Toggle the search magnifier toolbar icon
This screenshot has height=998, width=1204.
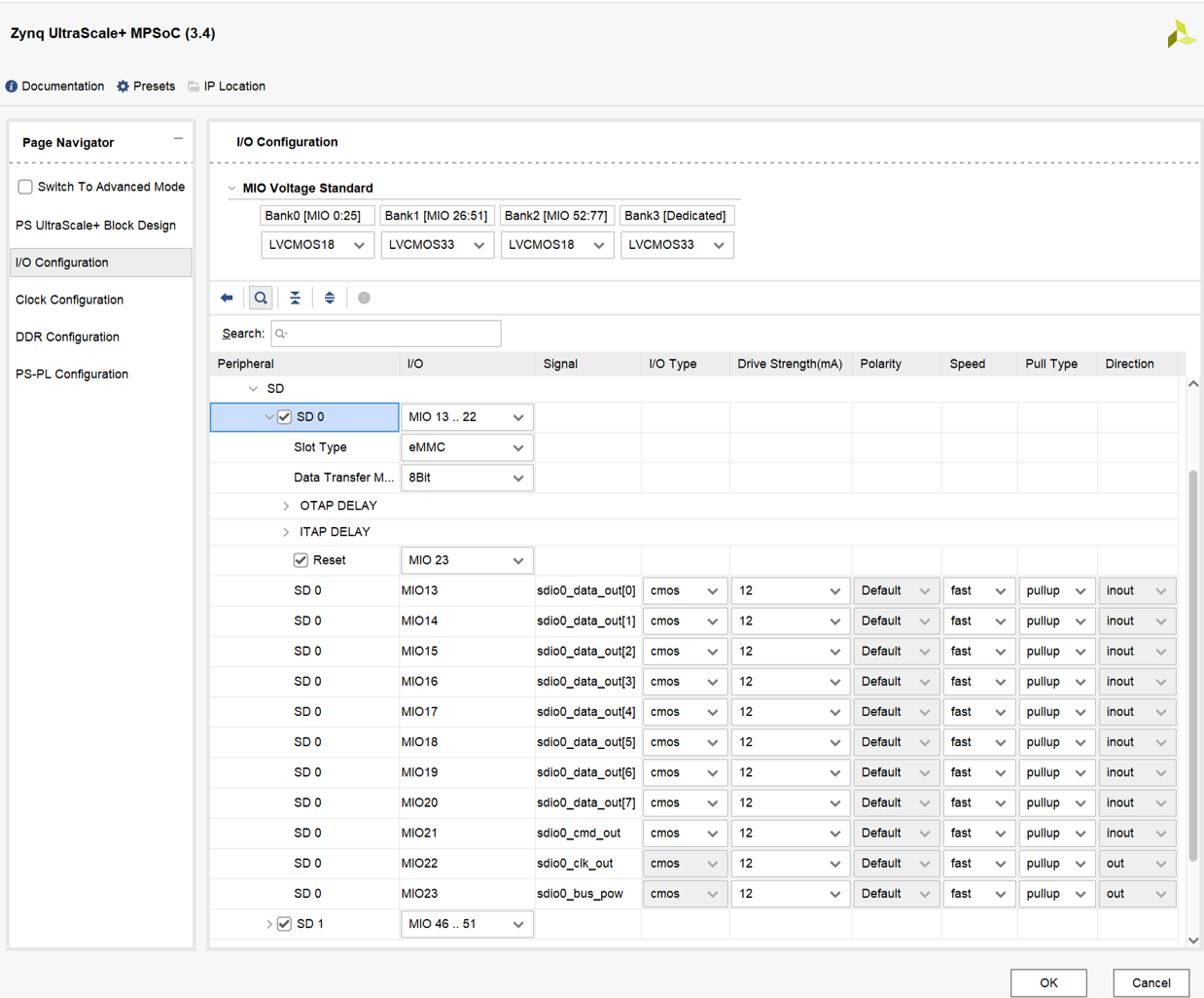click(x=261, y=298)
